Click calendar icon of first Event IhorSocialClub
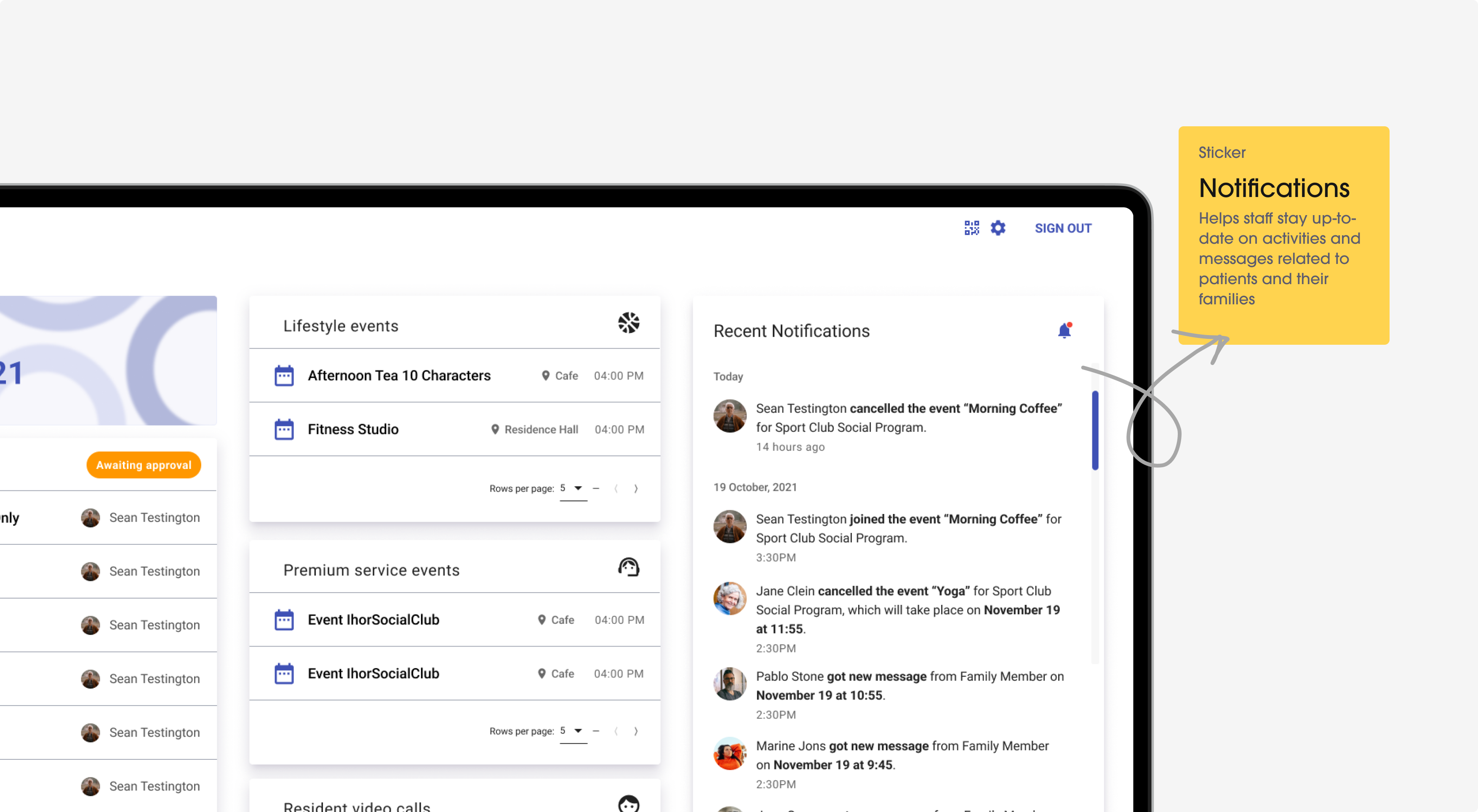Image resolution: width=1478 pixels, height=812 pixels. (x=284, y=620)
